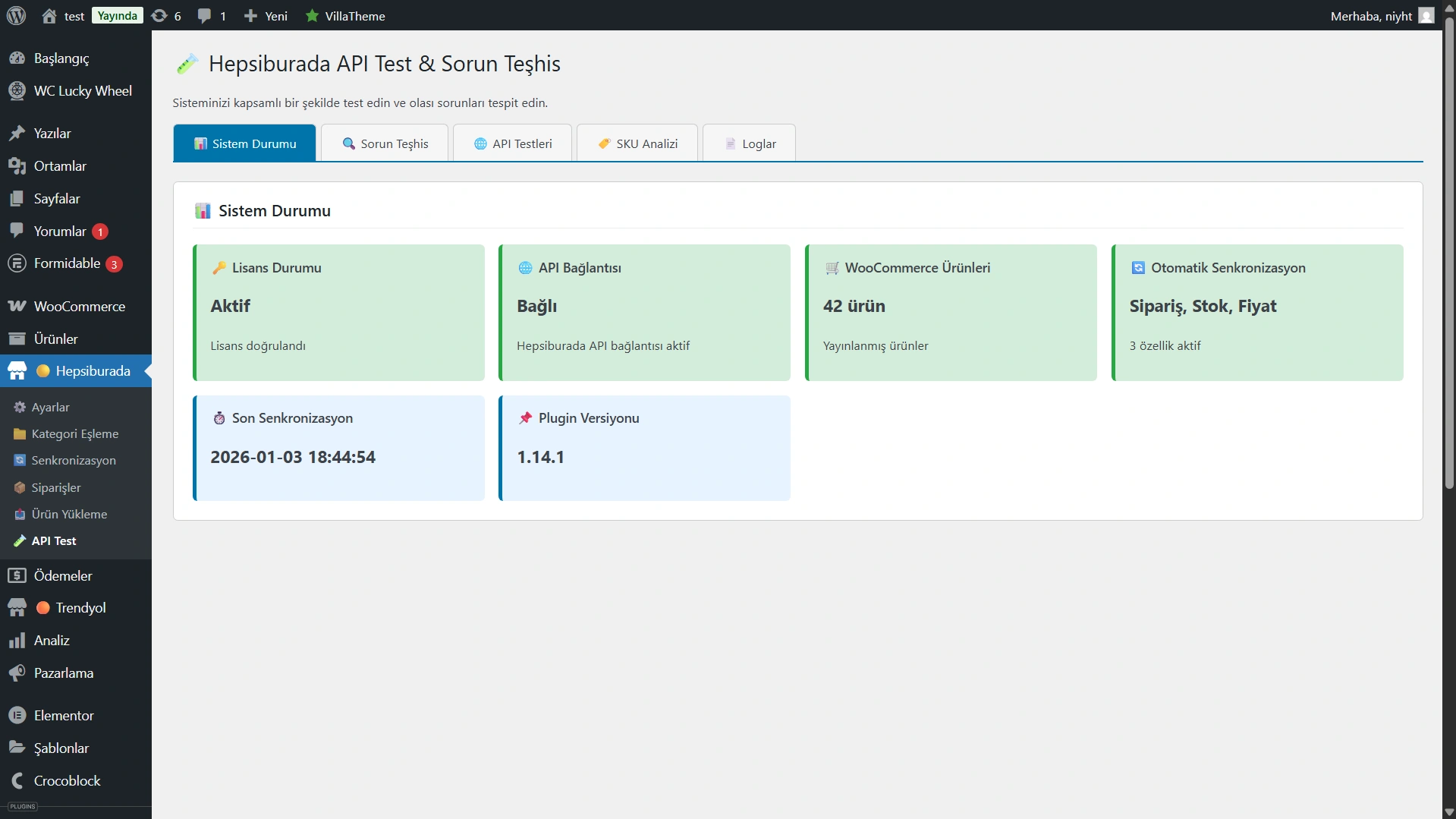Open the SKU Analizi tab

[637, 143]
